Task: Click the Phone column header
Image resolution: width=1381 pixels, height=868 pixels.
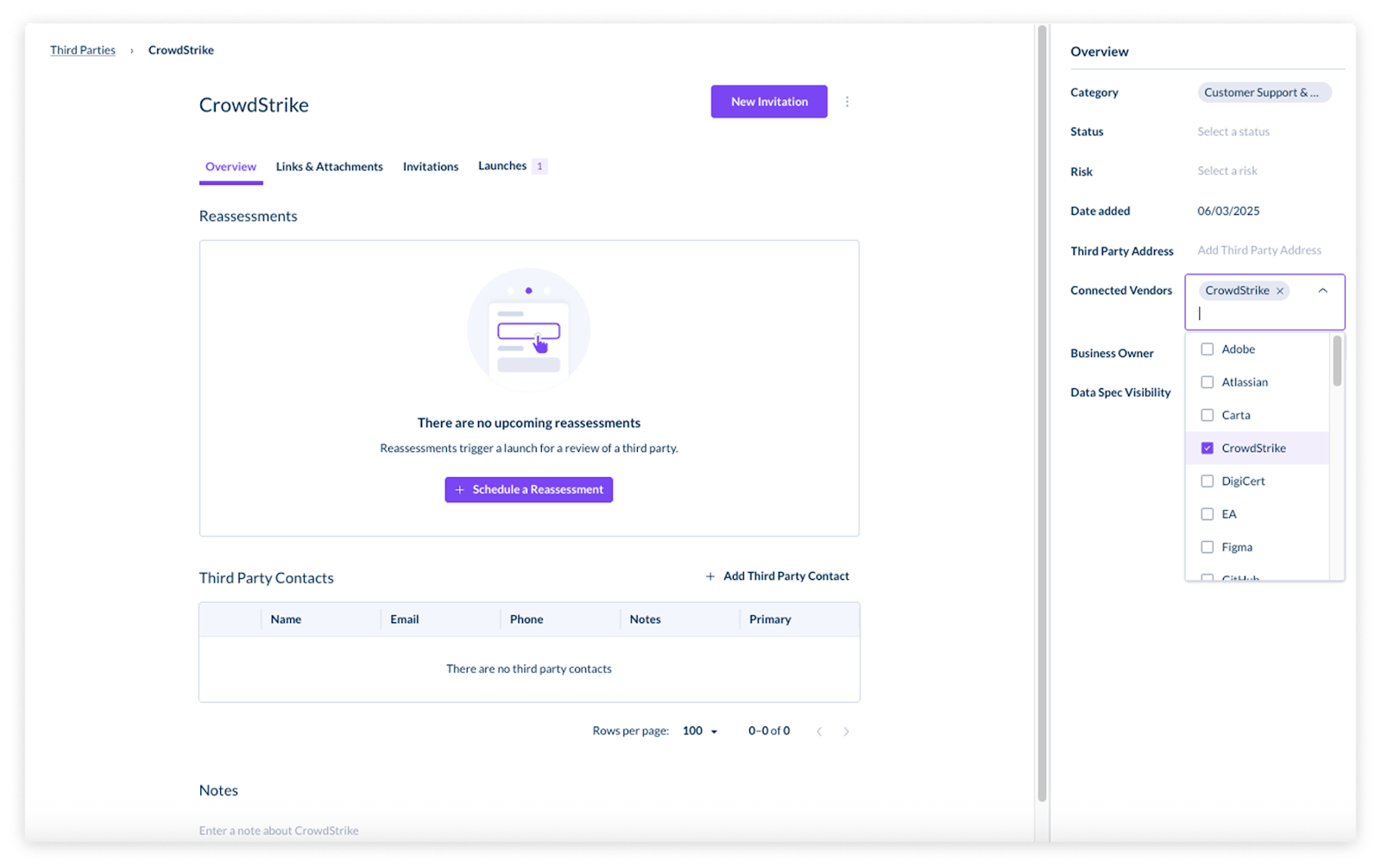Action: (527, 620)
